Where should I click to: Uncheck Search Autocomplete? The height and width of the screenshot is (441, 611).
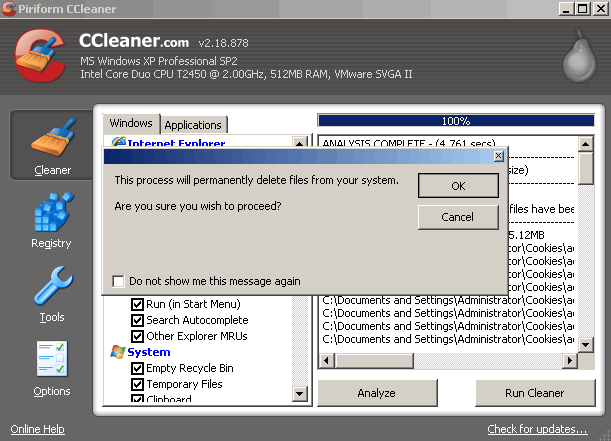(137, 320)
